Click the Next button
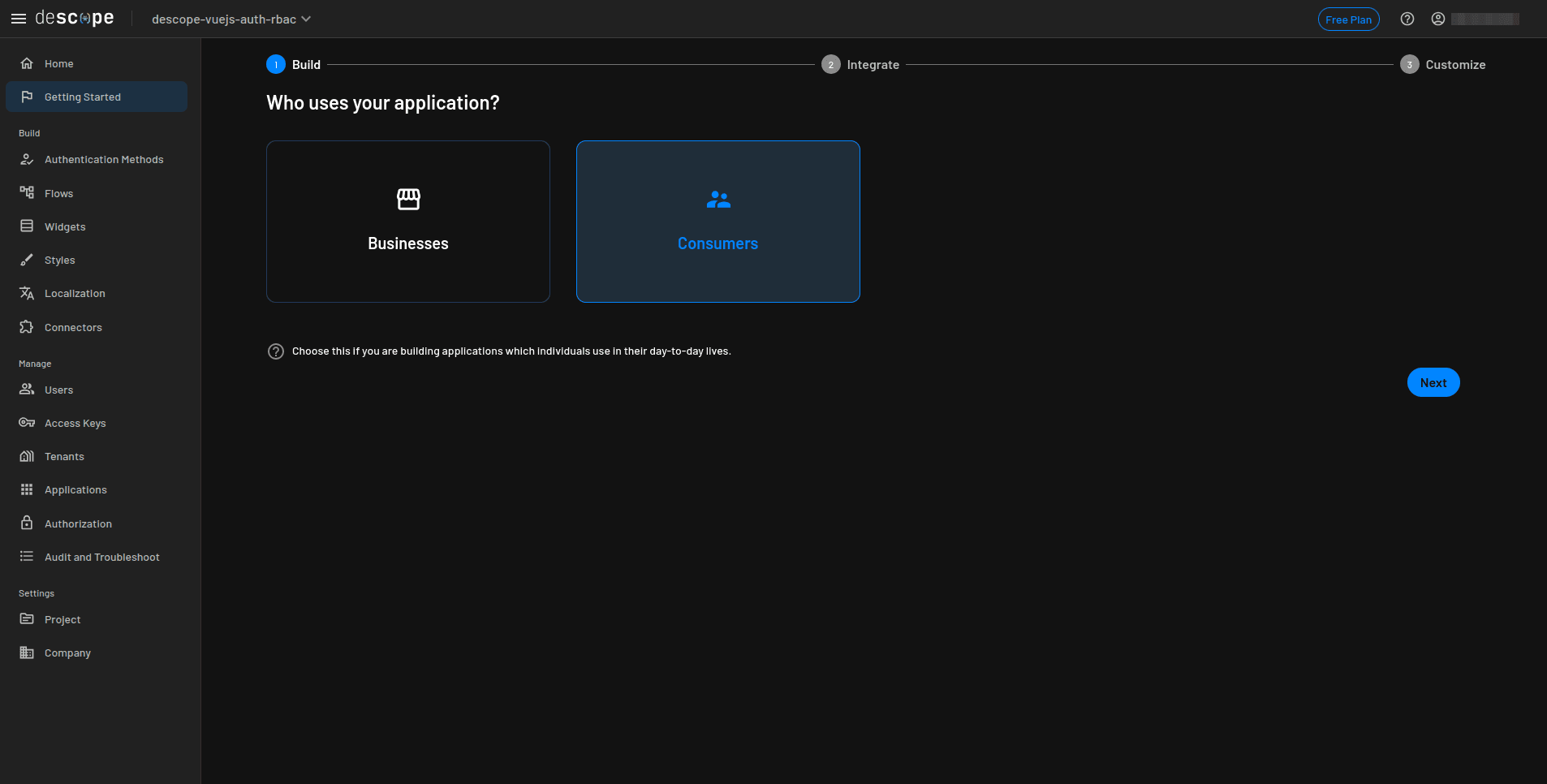 point(1433,382)
